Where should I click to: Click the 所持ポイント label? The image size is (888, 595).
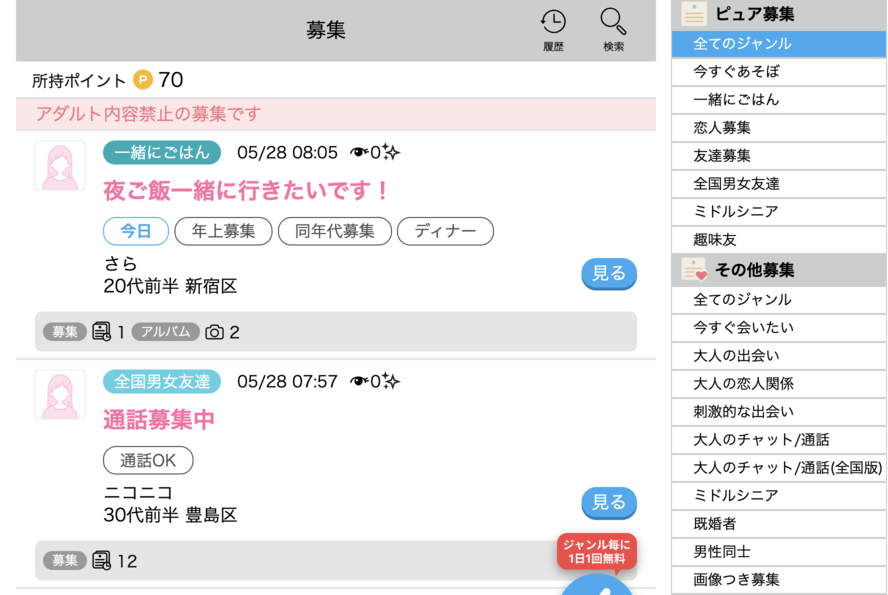point(79,81)
